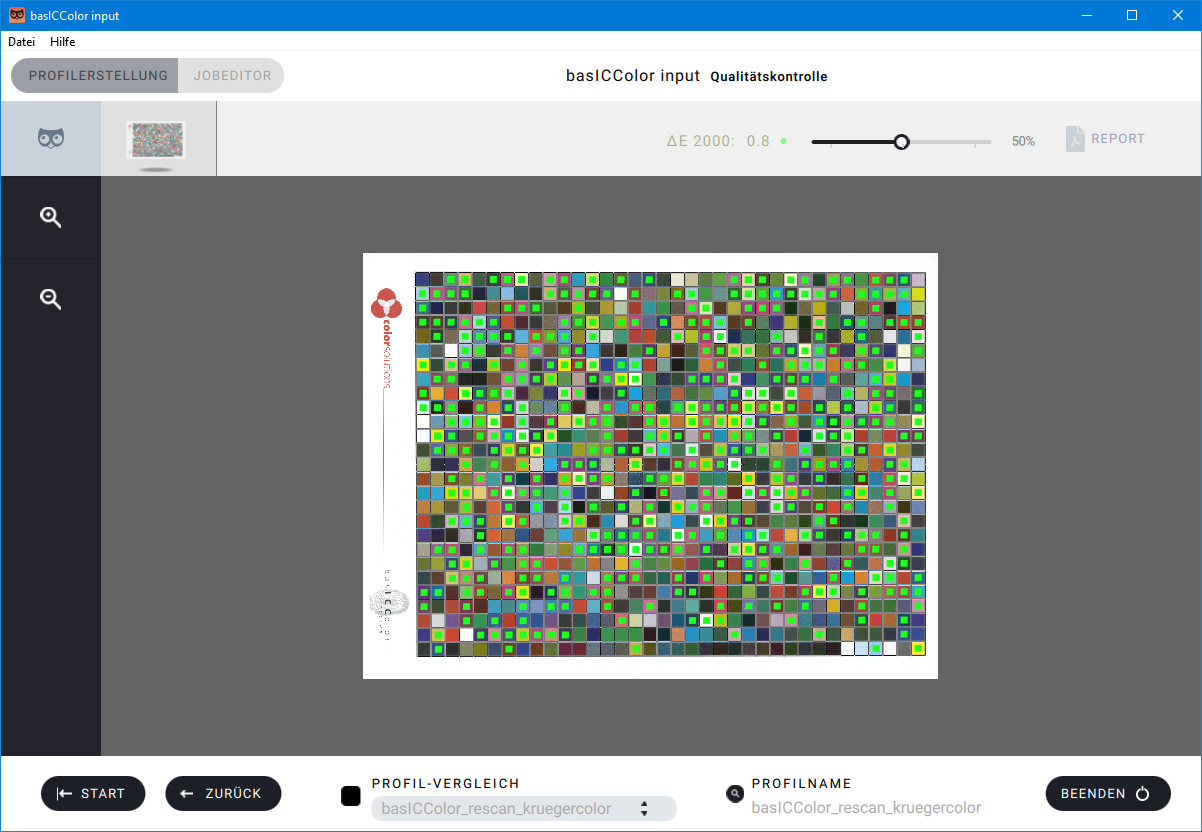Click the black Profil-Vergleich color swatch
1202x832 pixels.
(x=351, y=796)
